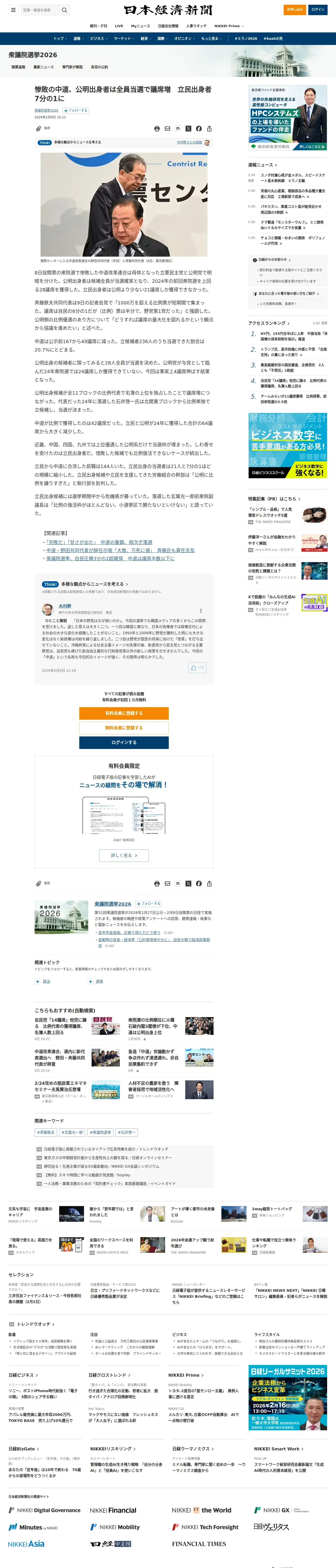Expand the マーケット navigation dropdown
The image size is (336, 1568).
click(x=124, y=38)
